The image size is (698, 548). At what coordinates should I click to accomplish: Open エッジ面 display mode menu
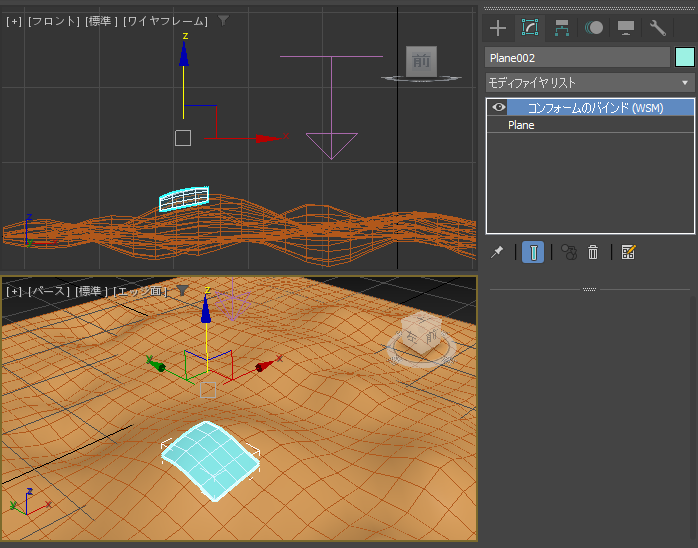(140, 292)
